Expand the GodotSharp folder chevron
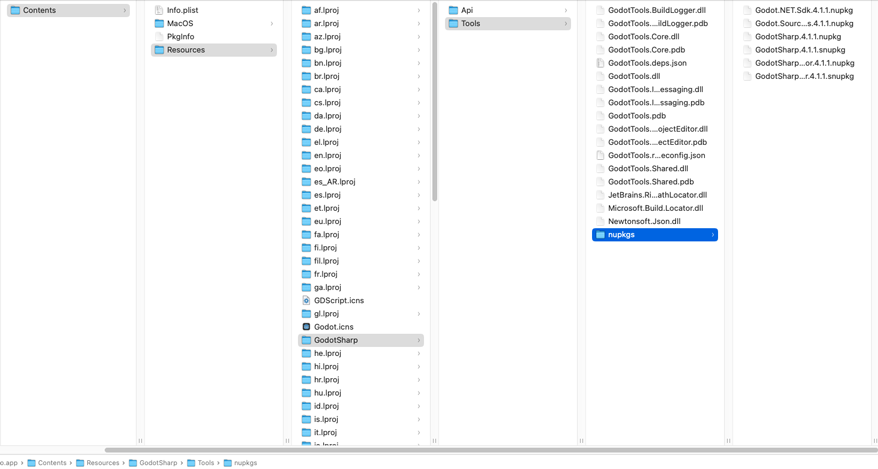This screenshot has height=469, width=878. [x=419, y=340]
